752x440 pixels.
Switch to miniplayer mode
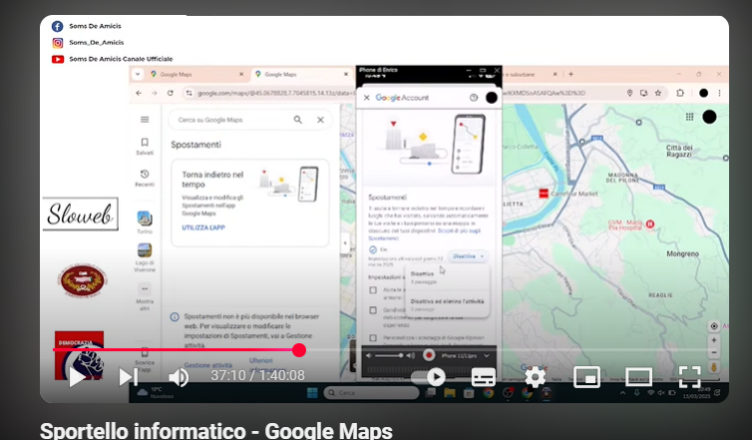pyautogui.click(x=587, y=377)
